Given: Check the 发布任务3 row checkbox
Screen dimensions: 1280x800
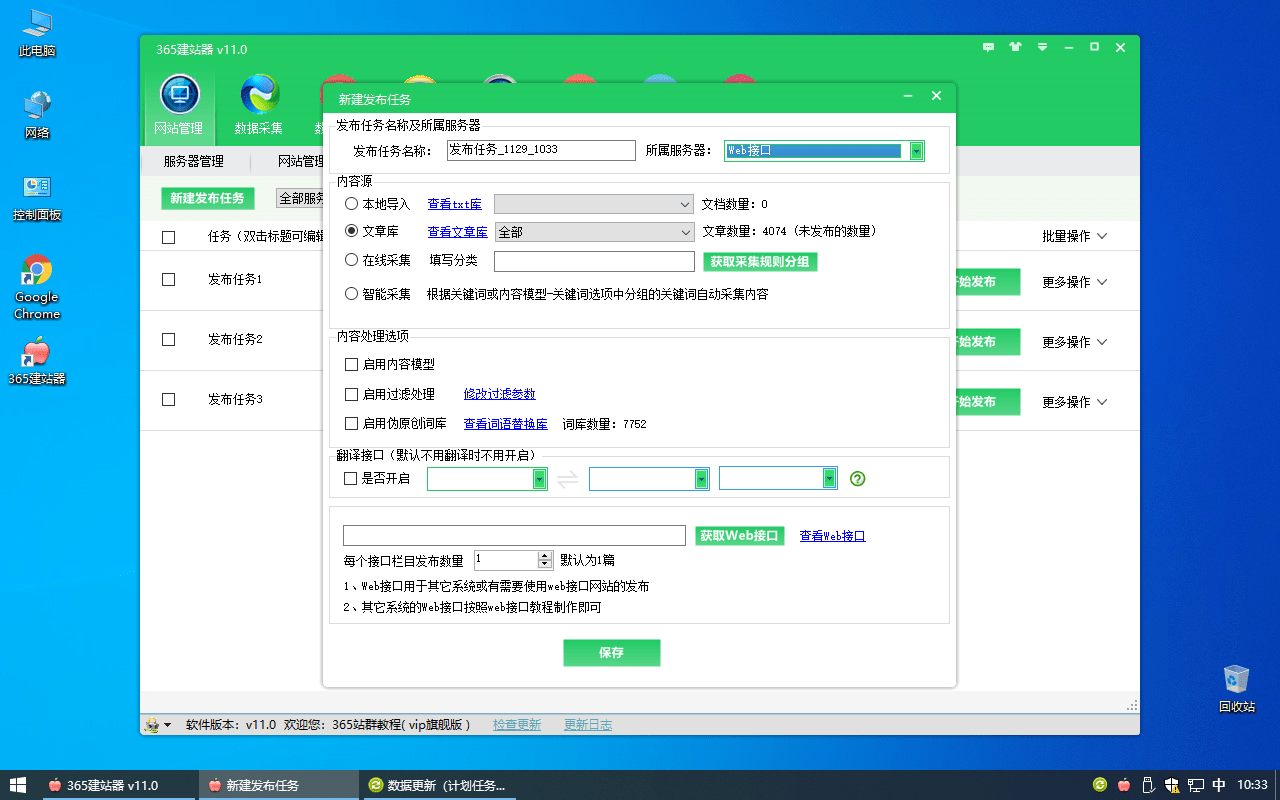Looking at the screenshot, I should [168, 400].
